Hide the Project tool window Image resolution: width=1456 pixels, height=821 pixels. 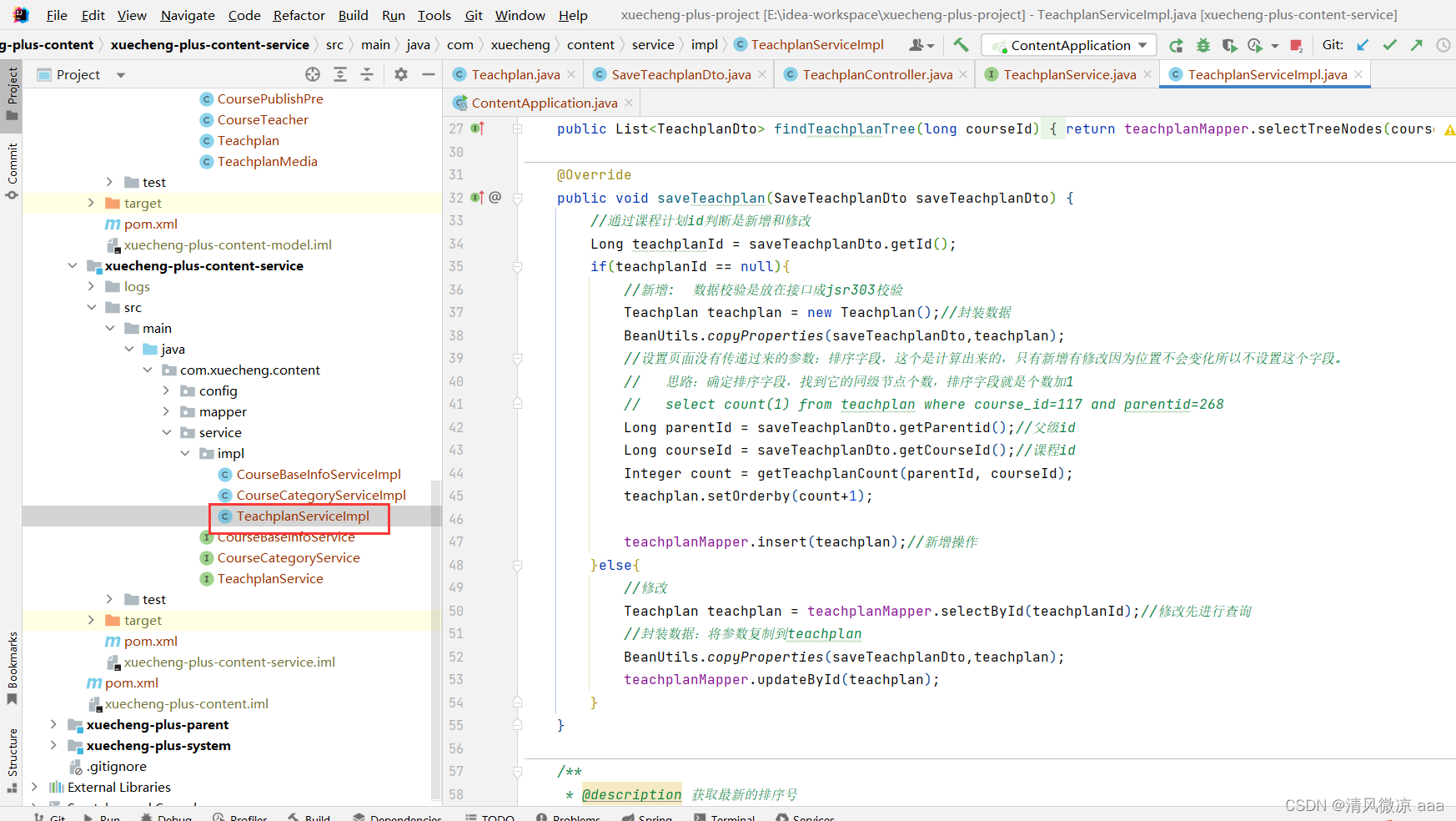click(x=429, y=74)
